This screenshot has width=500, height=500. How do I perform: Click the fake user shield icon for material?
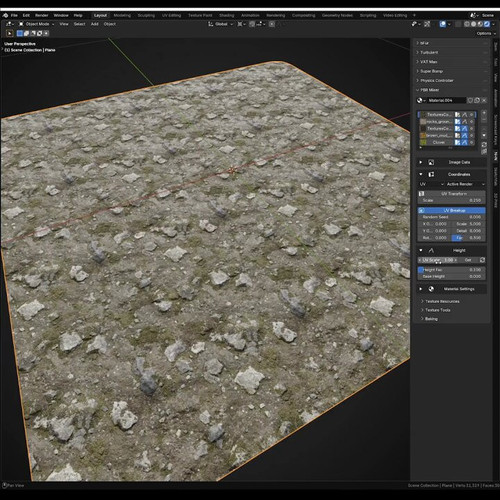pos(470,100)
